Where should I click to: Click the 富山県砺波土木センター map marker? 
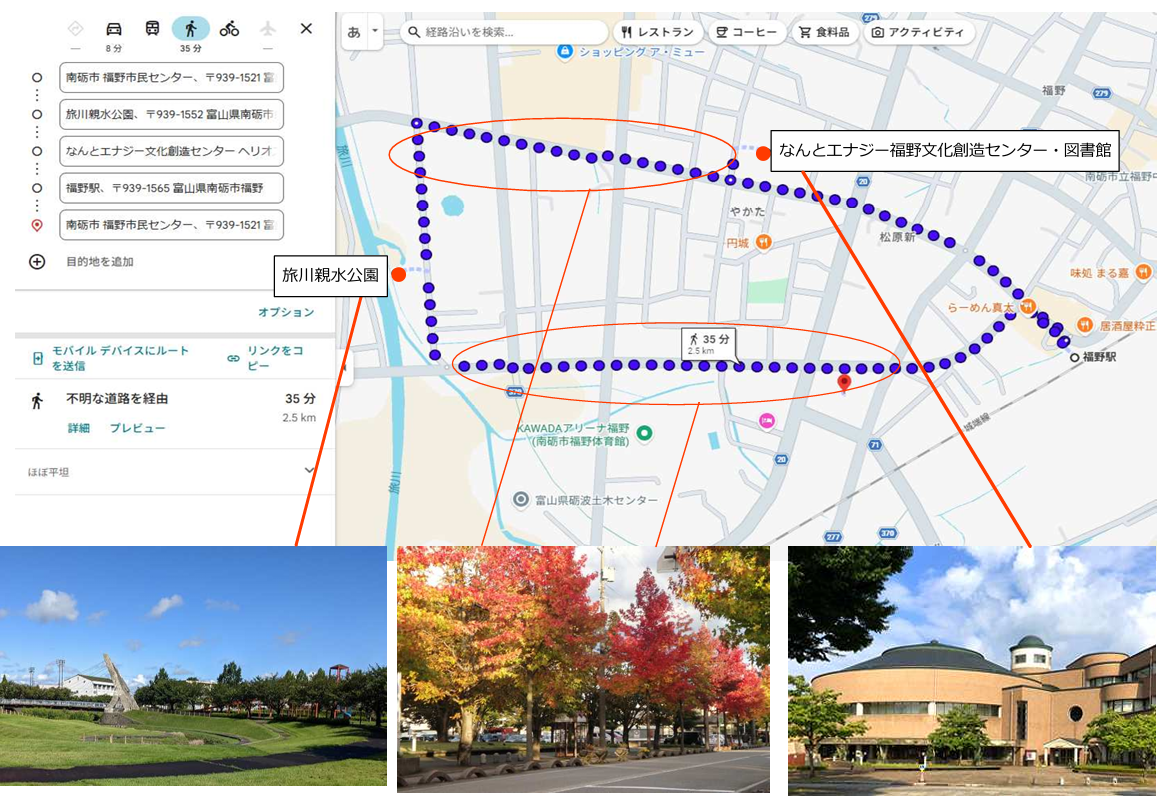click(x=521, y=500)
